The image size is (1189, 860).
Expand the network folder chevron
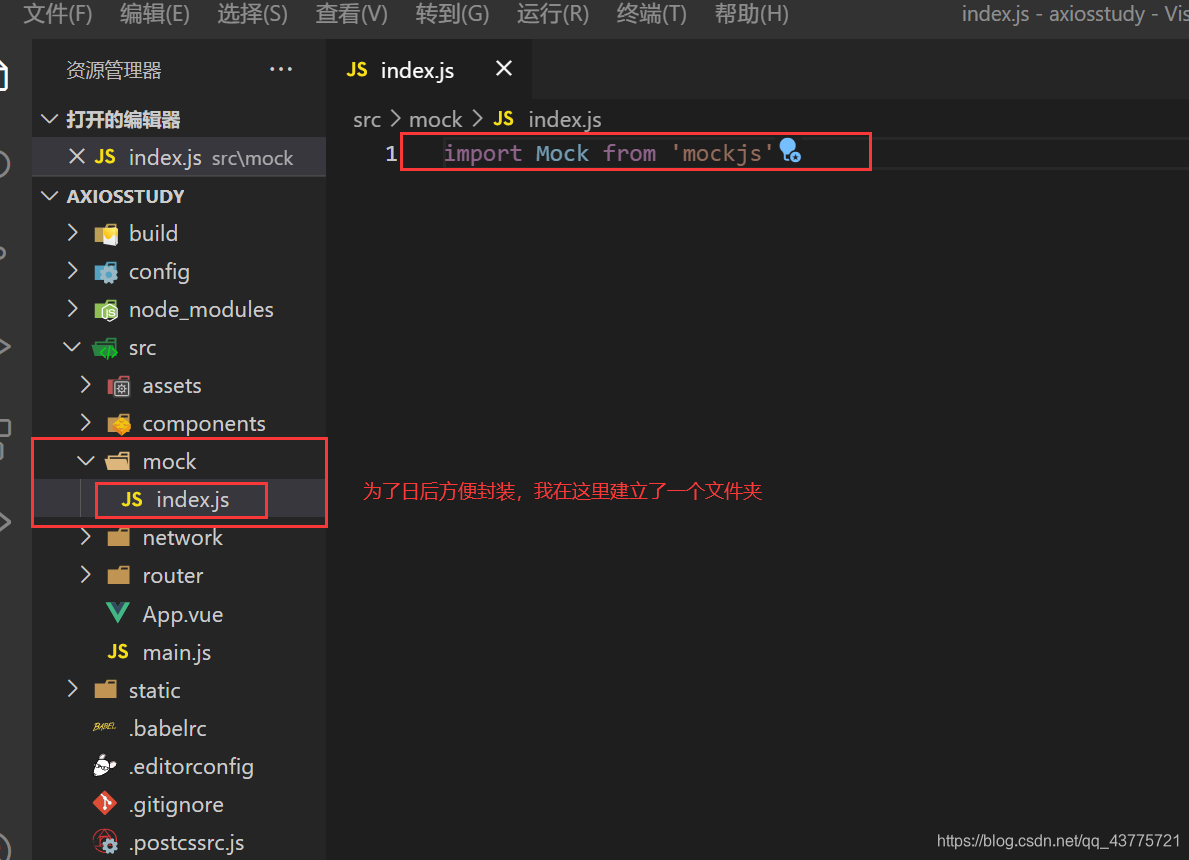86,537
